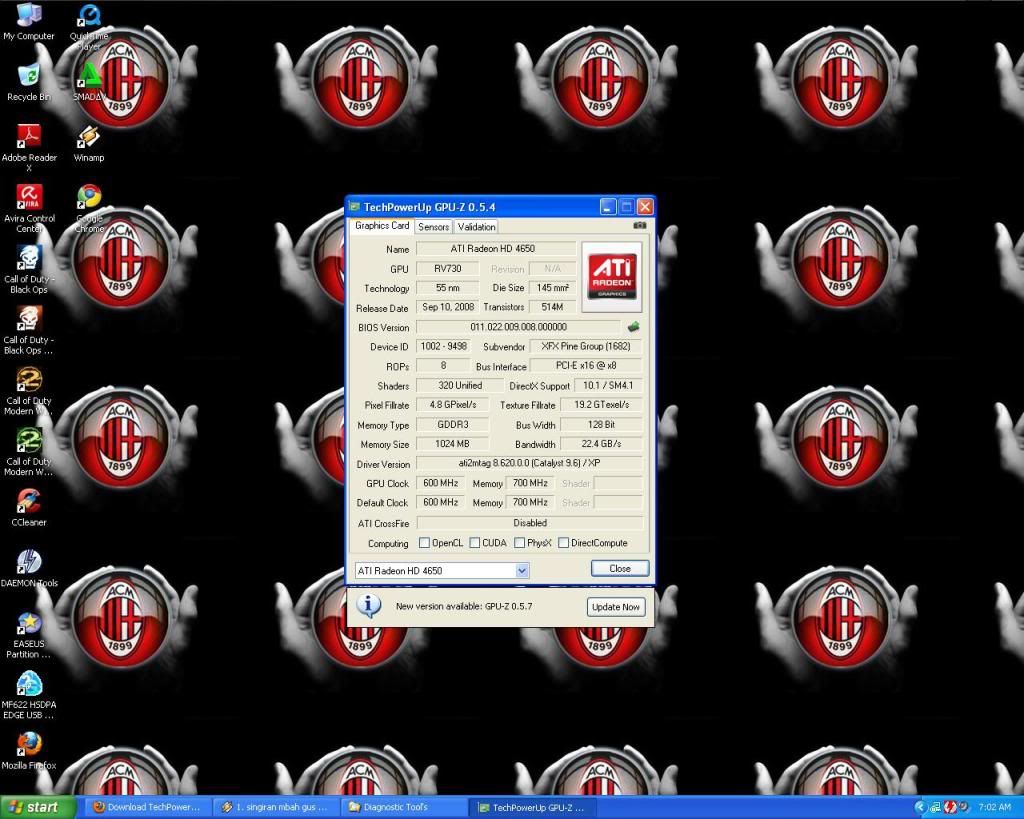This screenshot has width=1024, height=819.
Task: Click the Technology value 55 nm
Action: tap(447, 287)
